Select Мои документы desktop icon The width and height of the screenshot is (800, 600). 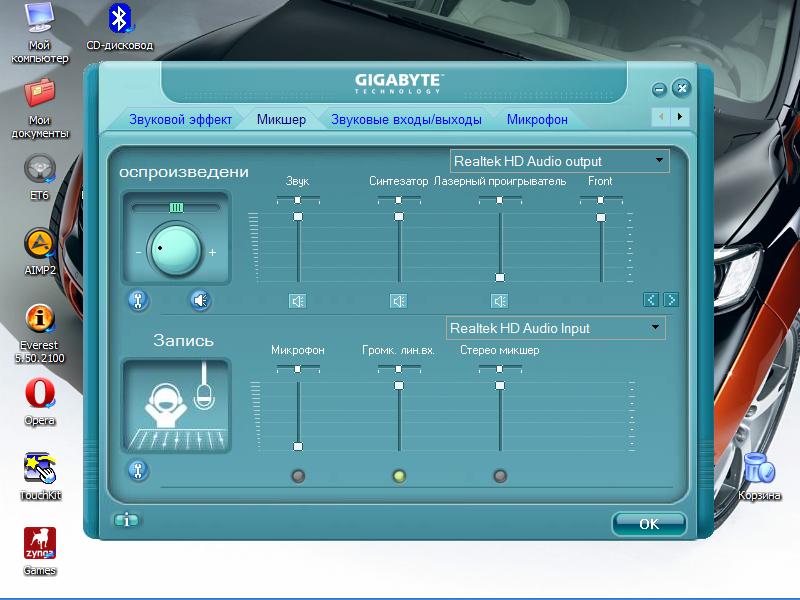(x=40, y=108)
